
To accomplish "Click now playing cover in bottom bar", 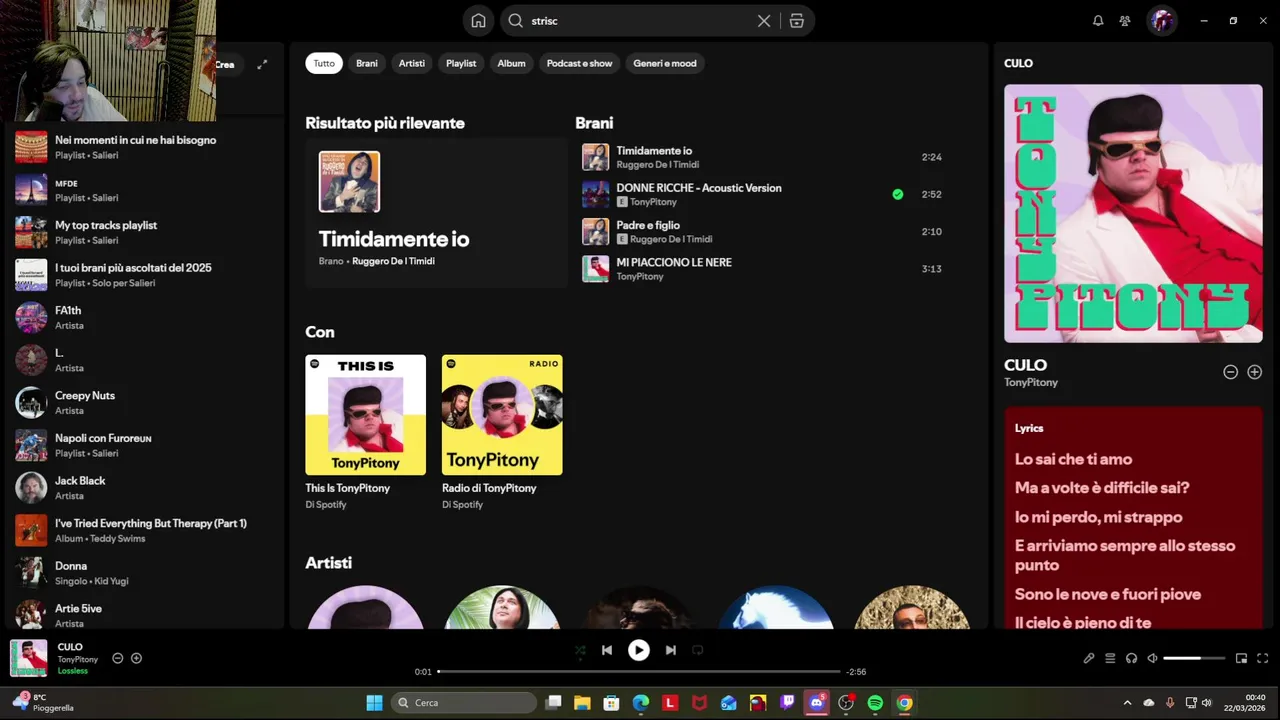I will click(x=28, y=658).
